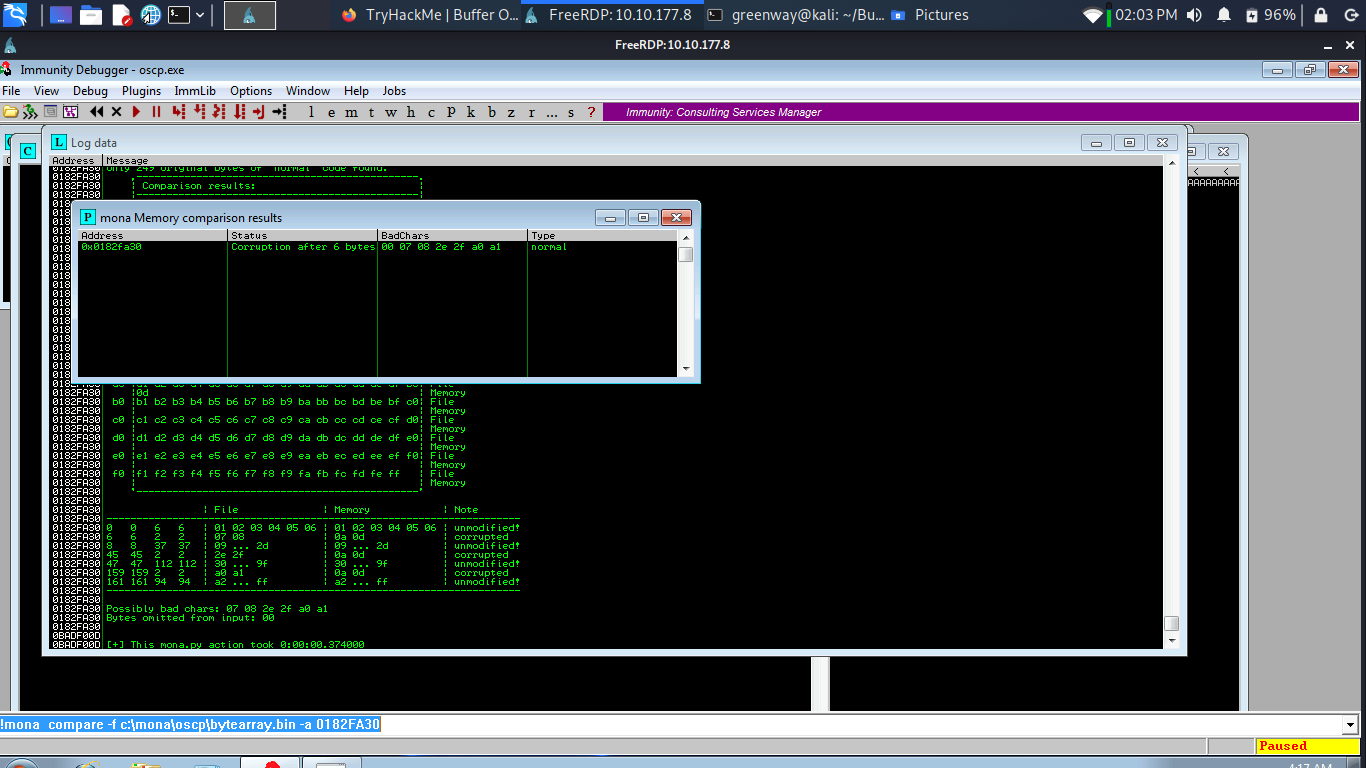Open the red question mark Help icon
The height and width of the screenshot is (768, 1366).
590,112
